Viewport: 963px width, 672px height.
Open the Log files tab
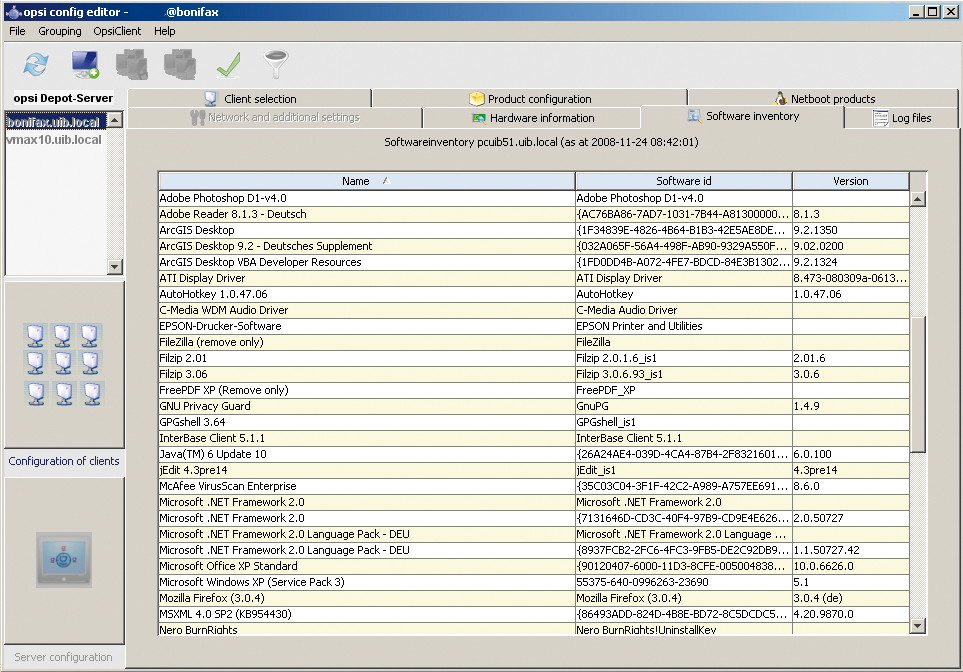[x=902, y=118]
